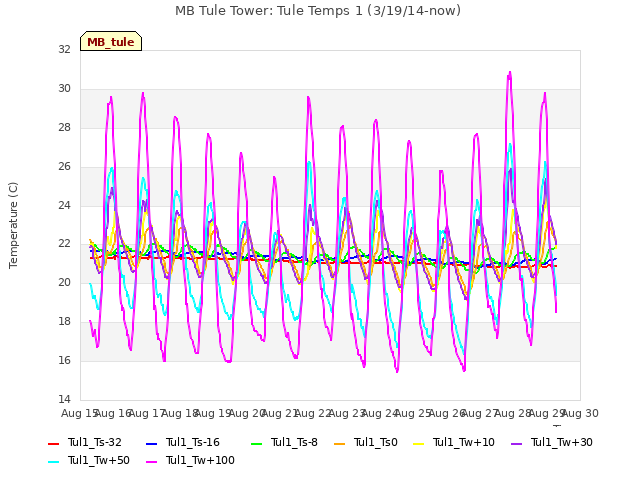
Task: Click the red Tul1_Ts-32 legend swatch
Action: [x=53, y=444]
